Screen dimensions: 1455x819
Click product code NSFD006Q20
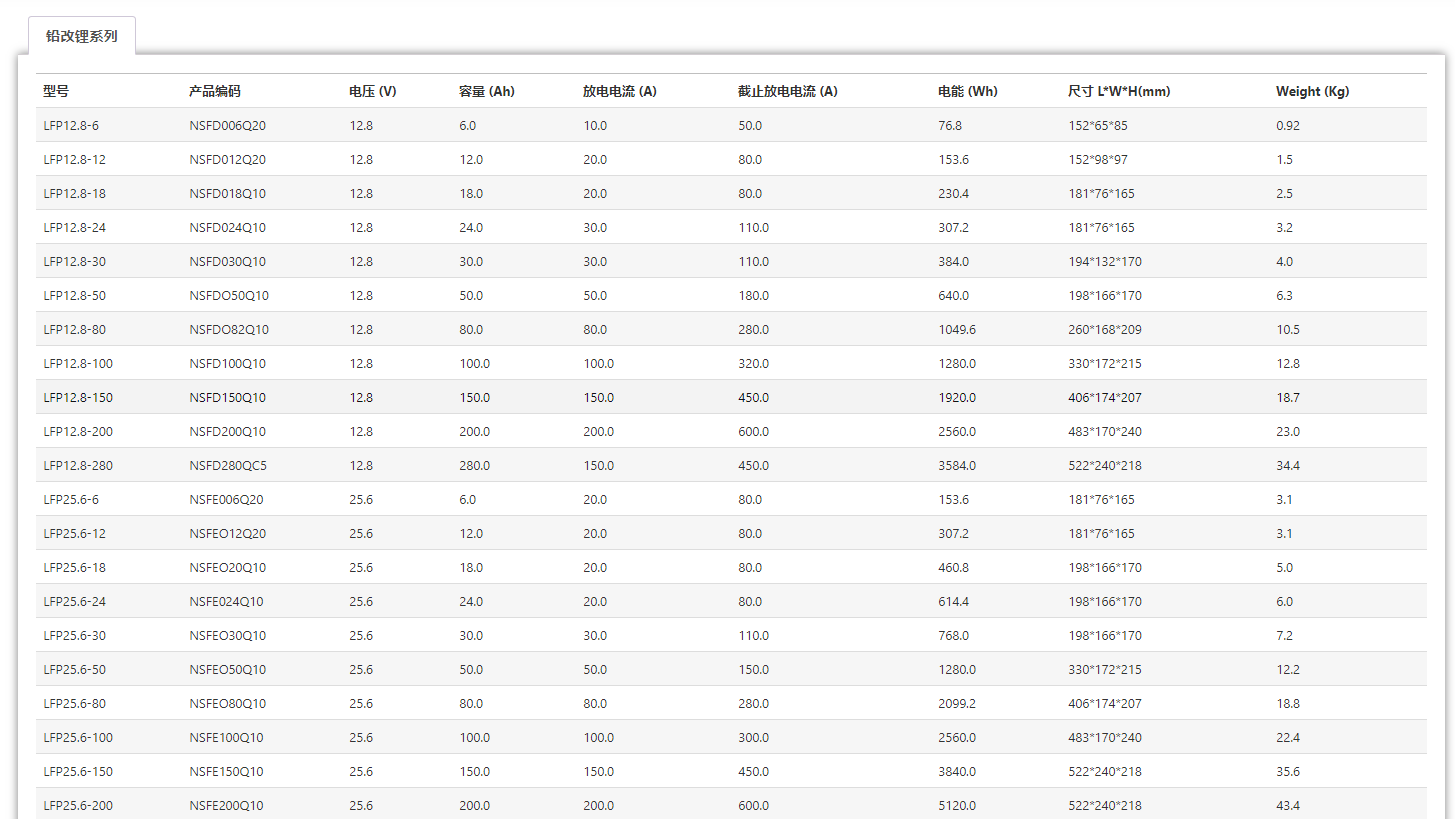[227, 125]
